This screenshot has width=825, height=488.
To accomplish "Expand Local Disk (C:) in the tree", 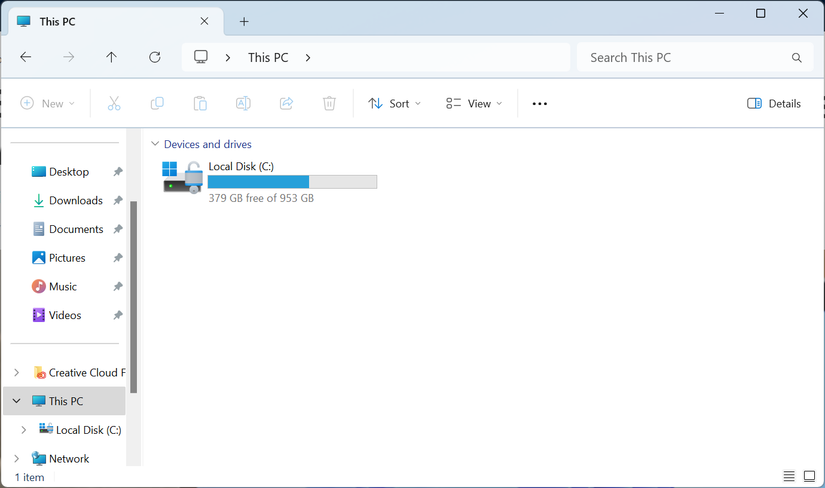I will pos(23,430).
